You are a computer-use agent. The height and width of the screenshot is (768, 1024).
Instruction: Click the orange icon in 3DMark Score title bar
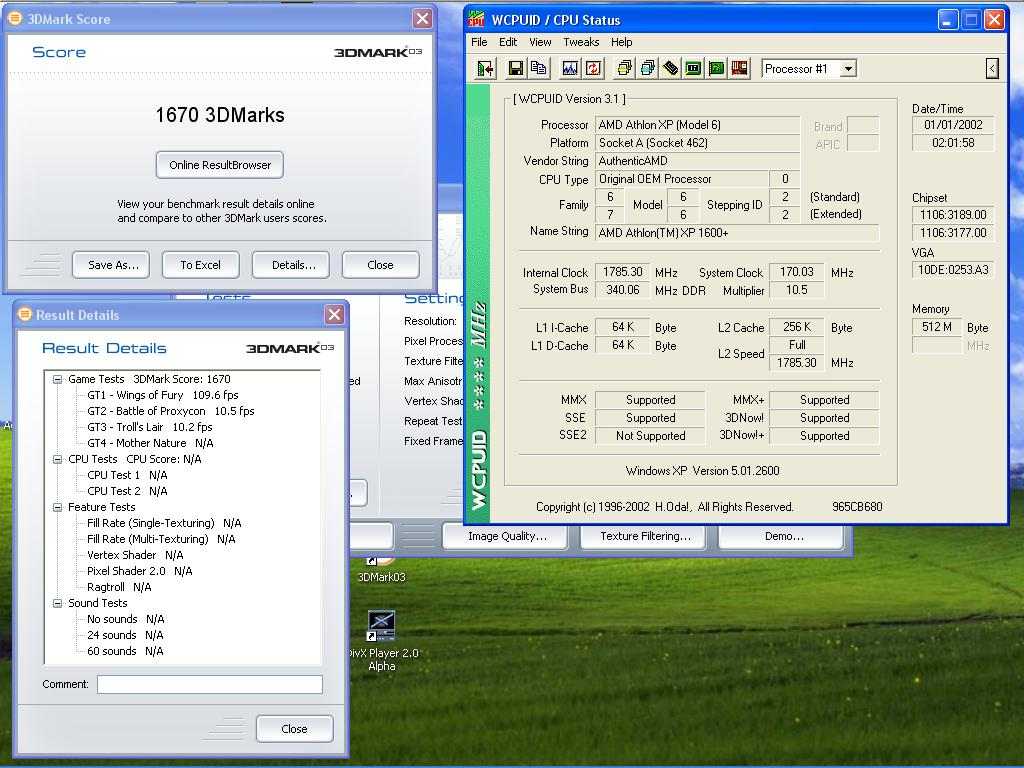[15, 18]
